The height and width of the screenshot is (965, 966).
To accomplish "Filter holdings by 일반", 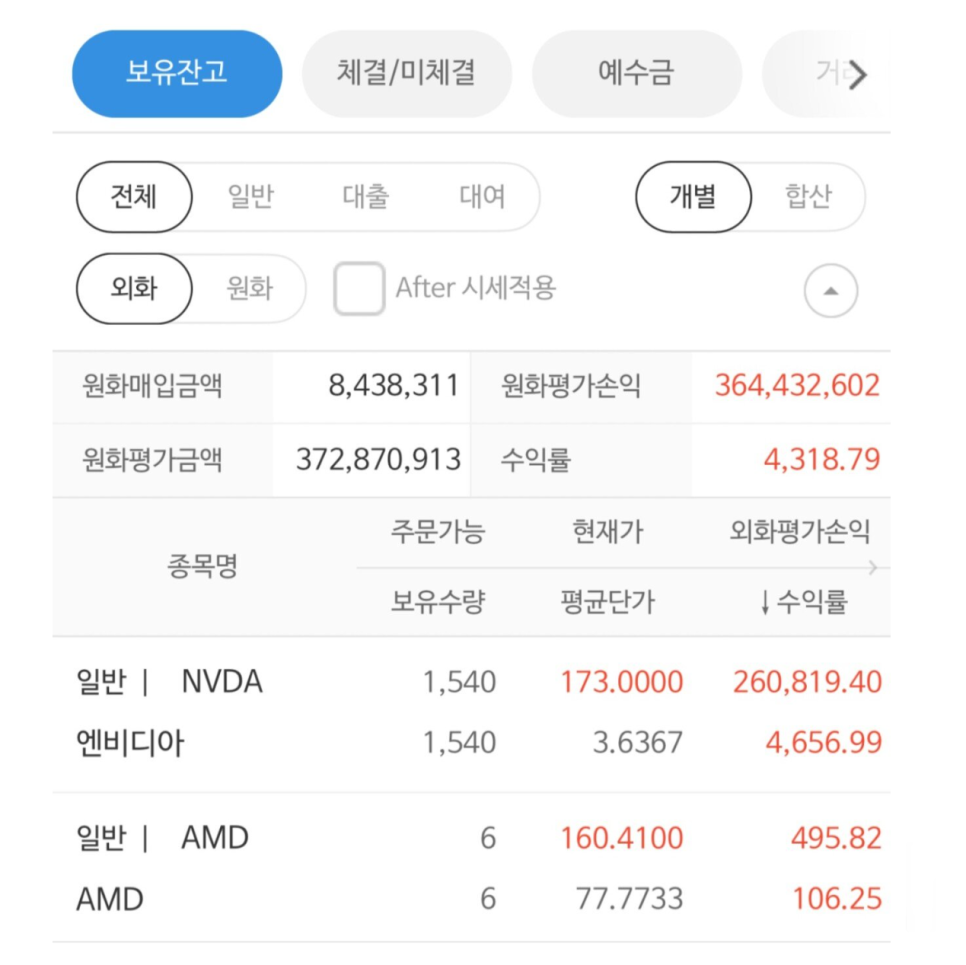I will [250, 197].
